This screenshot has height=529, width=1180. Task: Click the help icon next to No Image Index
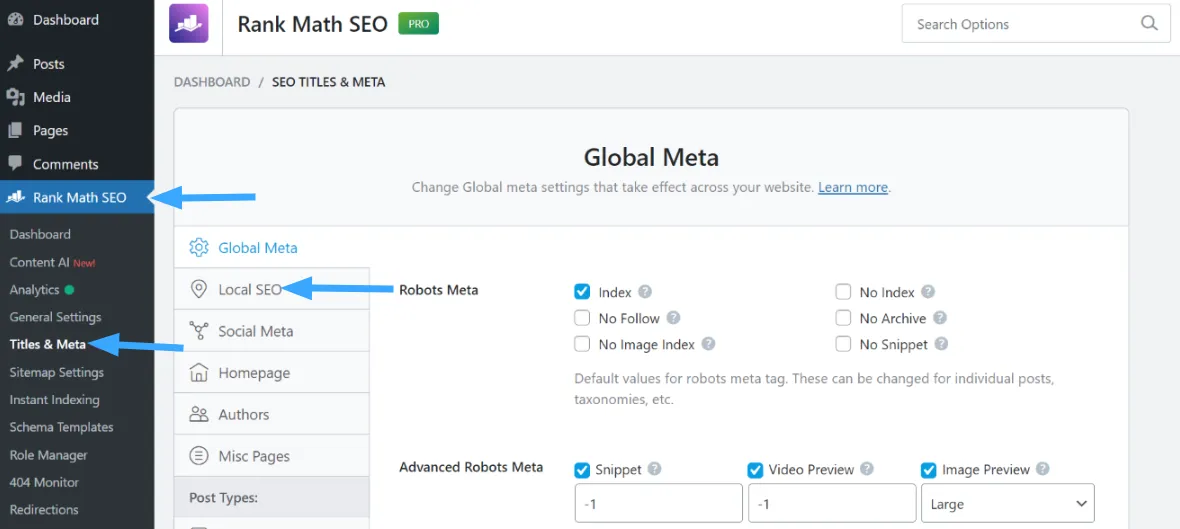click(708, 344)
